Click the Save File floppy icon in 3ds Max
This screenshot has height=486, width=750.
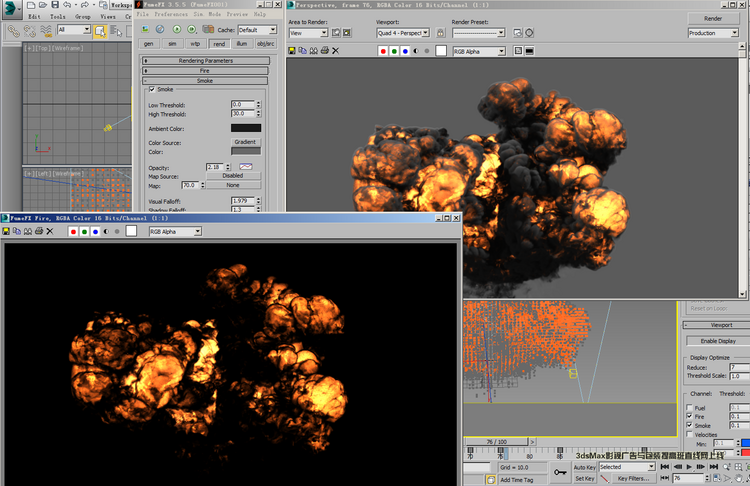[x=55, y=5]
